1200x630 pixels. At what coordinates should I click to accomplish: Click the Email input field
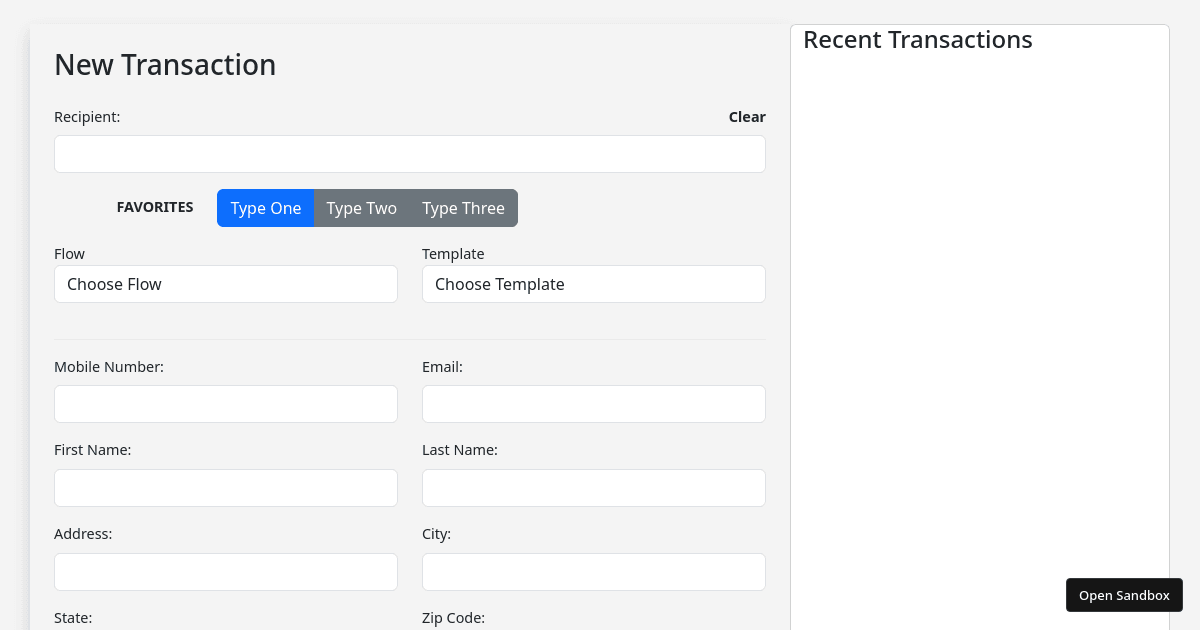pos(593,404)
